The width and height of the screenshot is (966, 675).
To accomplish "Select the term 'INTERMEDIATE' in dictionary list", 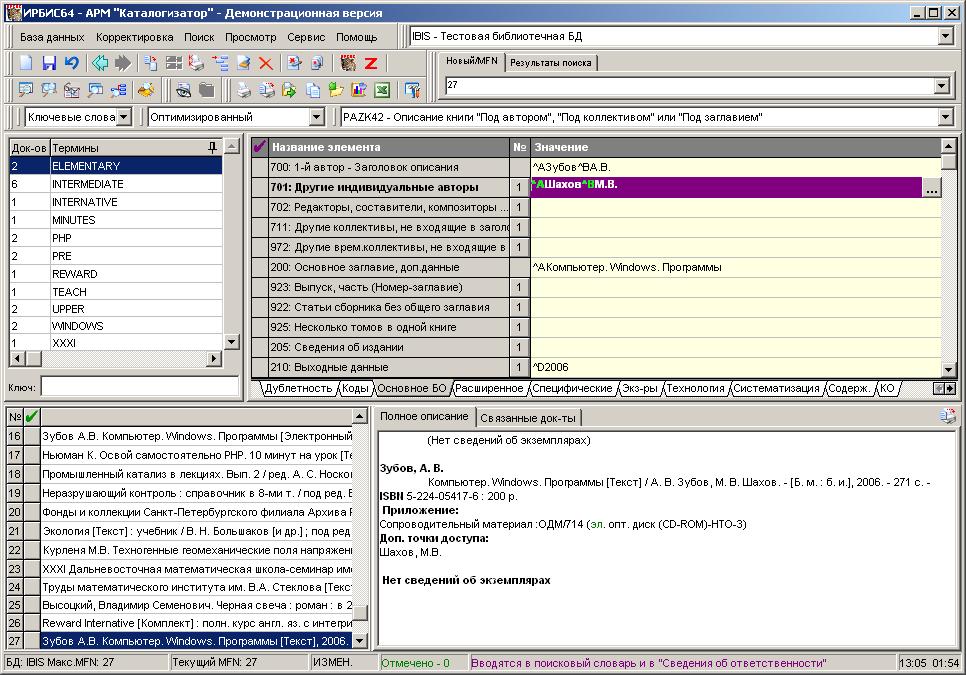I will coord(116,184).
